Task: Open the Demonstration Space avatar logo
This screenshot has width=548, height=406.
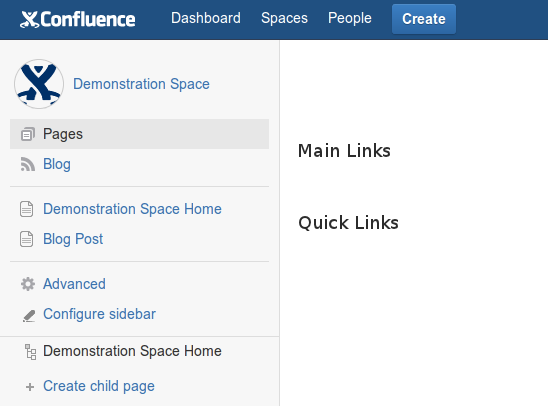Action: coord(39,84)
